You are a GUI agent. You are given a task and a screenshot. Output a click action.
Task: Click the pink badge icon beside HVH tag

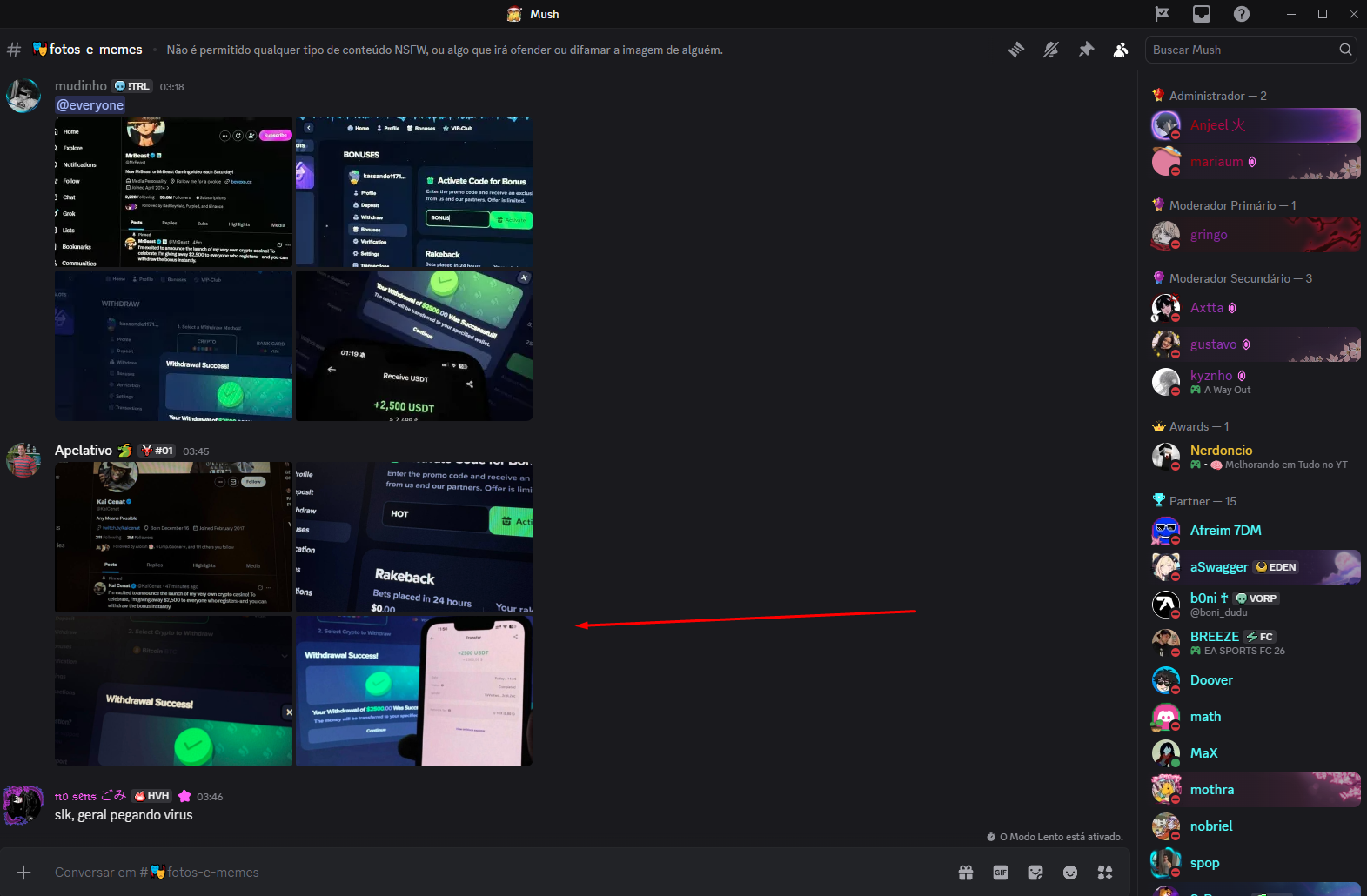pyautogui.click(x=184, y=796)
